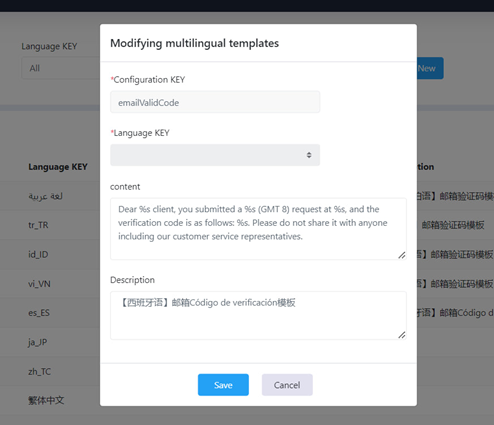Select the es_ES language row
Image resolution: width=494 pixels, height=425 pixels.
pyautogui.click(x=39, y=313)
